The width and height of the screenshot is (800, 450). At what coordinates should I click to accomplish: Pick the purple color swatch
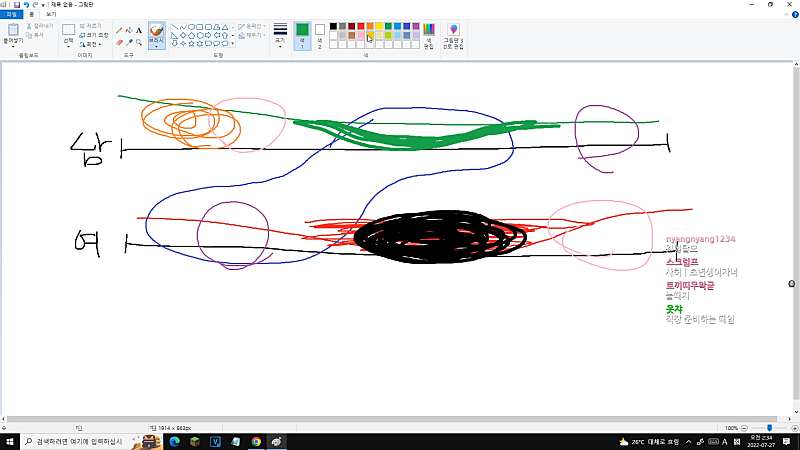(416, 27)
